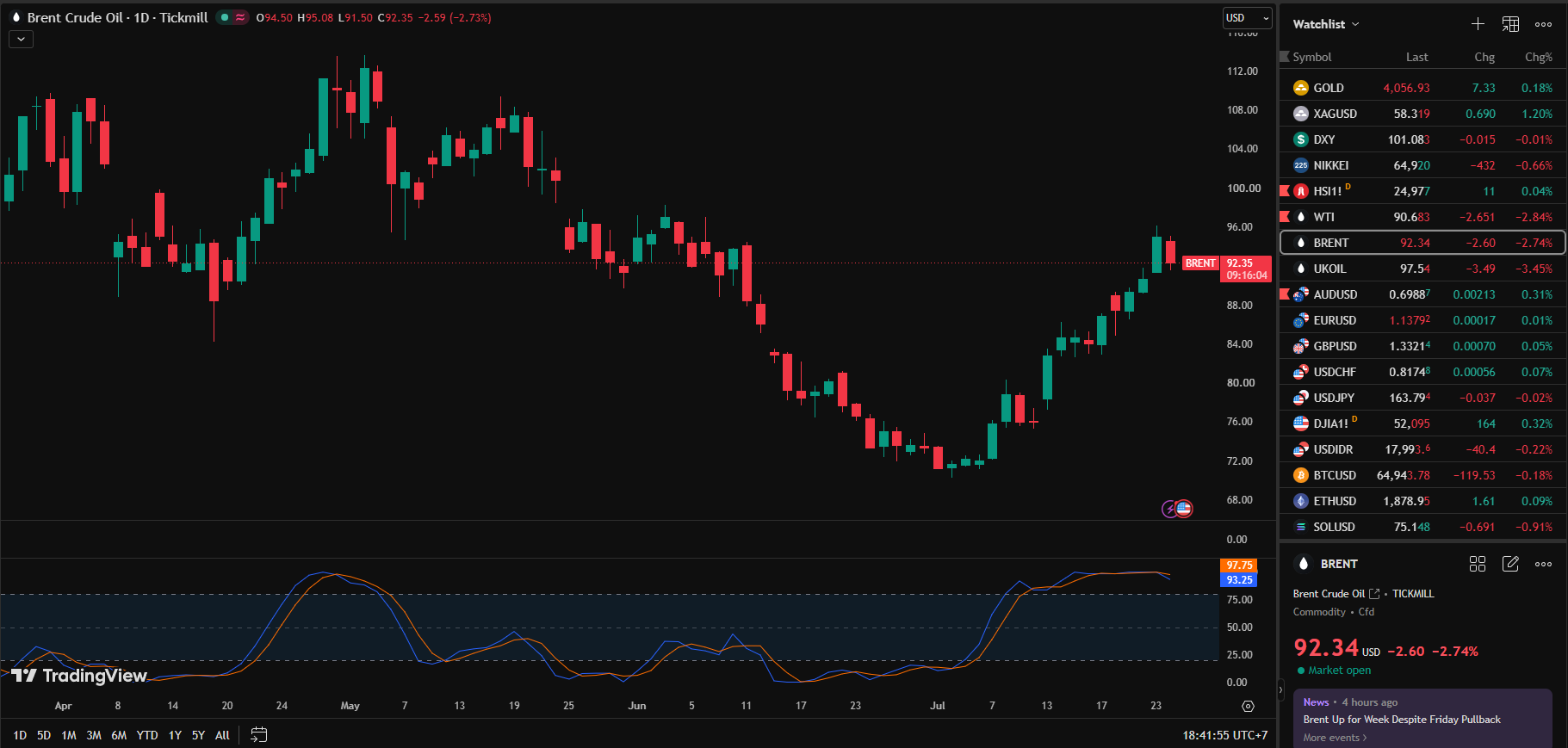Click the grid layout icon in BRENT details
Viewport: 1568px width, 748px height.
(1478, 564)
